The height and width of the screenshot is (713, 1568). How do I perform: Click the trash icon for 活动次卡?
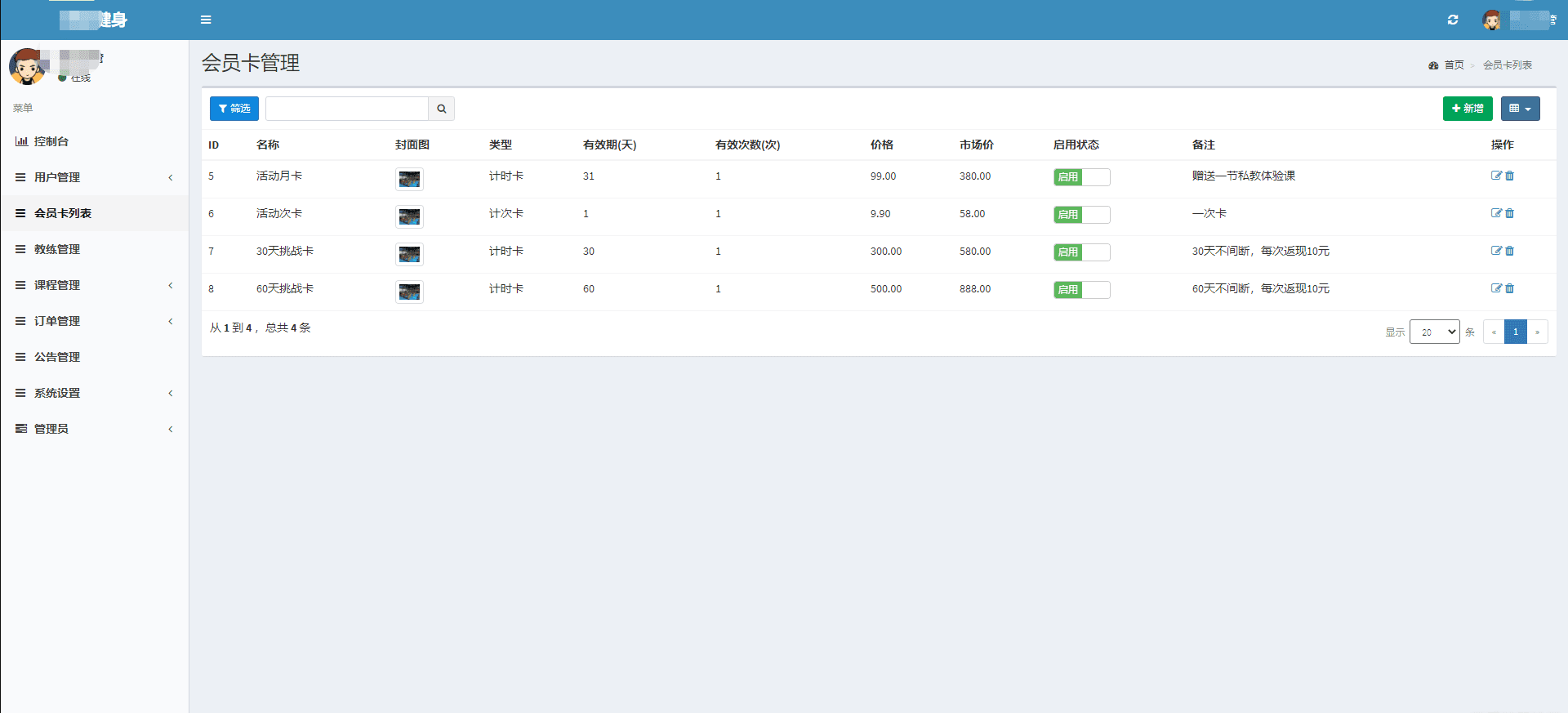pyautogui.click(x=1510, y=213)
